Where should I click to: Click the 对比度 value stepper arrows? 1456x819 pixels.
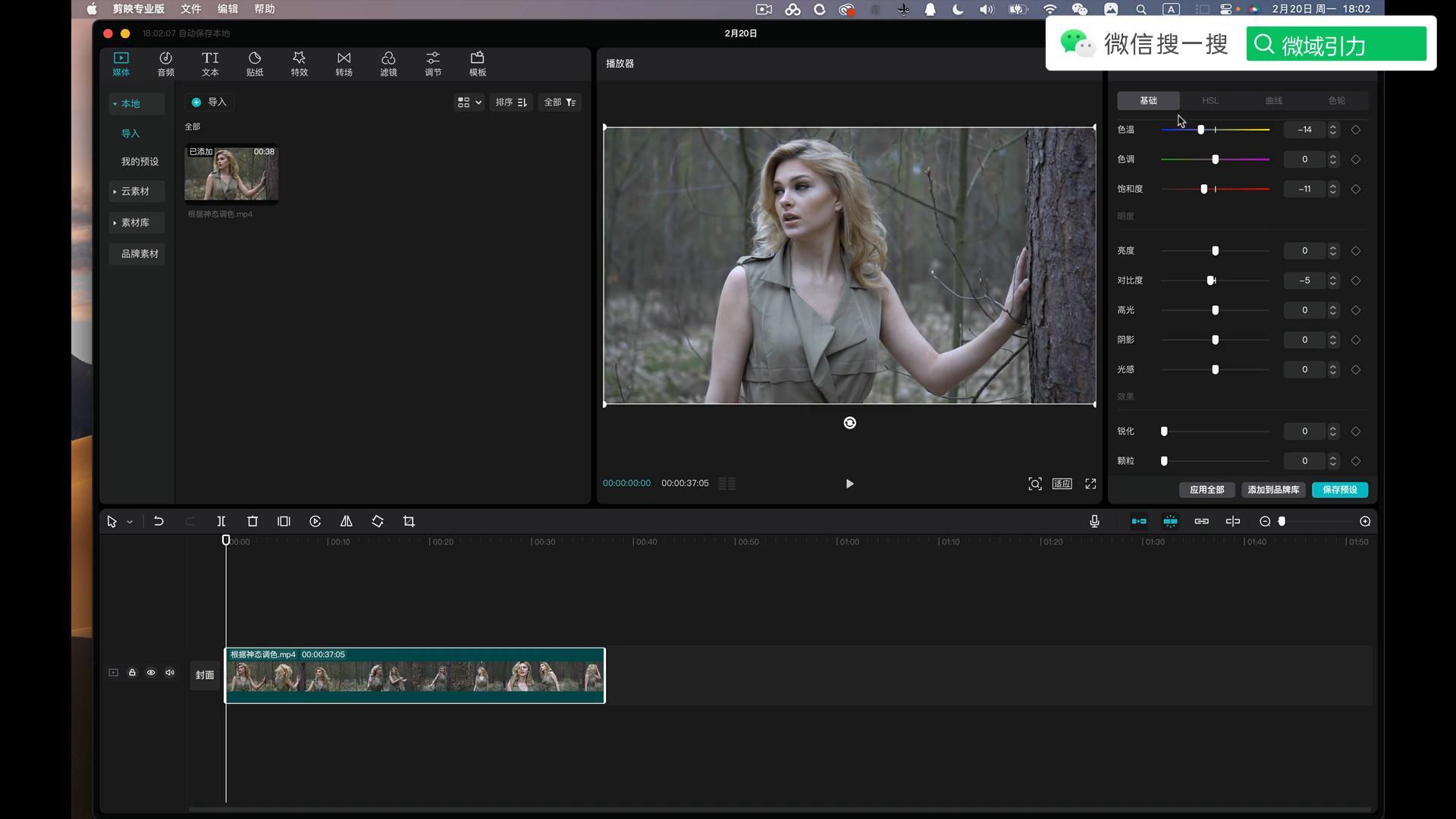coord(1333,281)
